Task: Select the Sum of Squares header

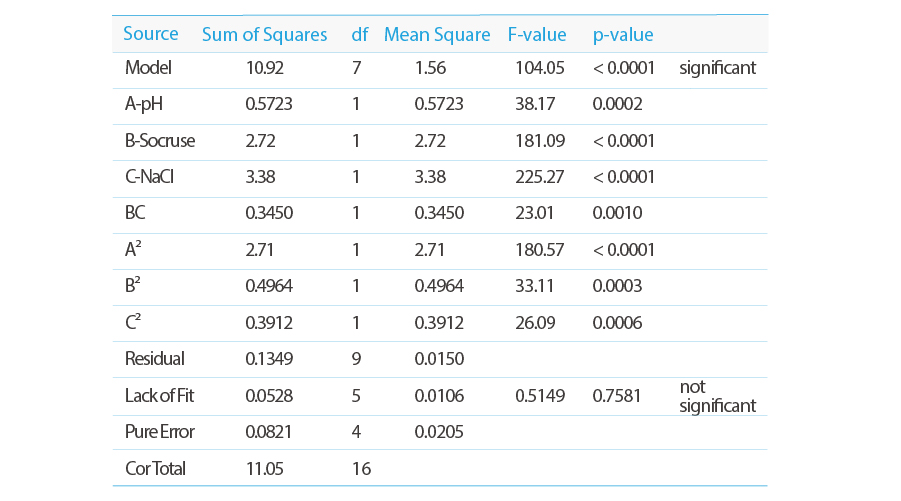Action: click(264, 35)
